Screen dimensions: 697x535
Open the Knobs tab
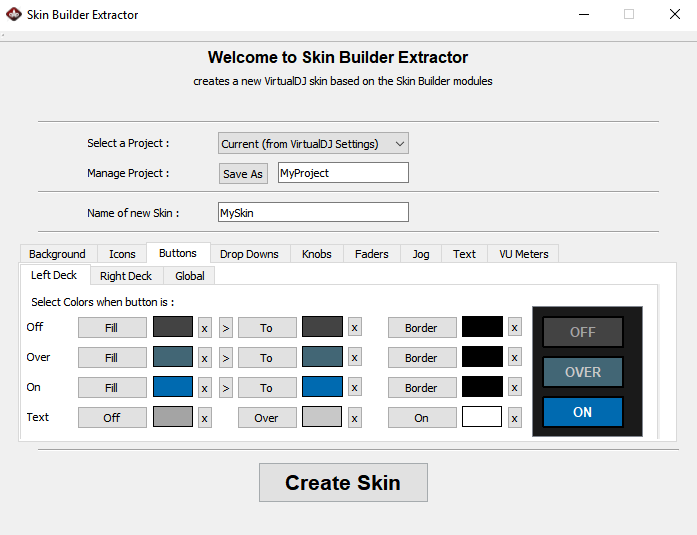316,254
